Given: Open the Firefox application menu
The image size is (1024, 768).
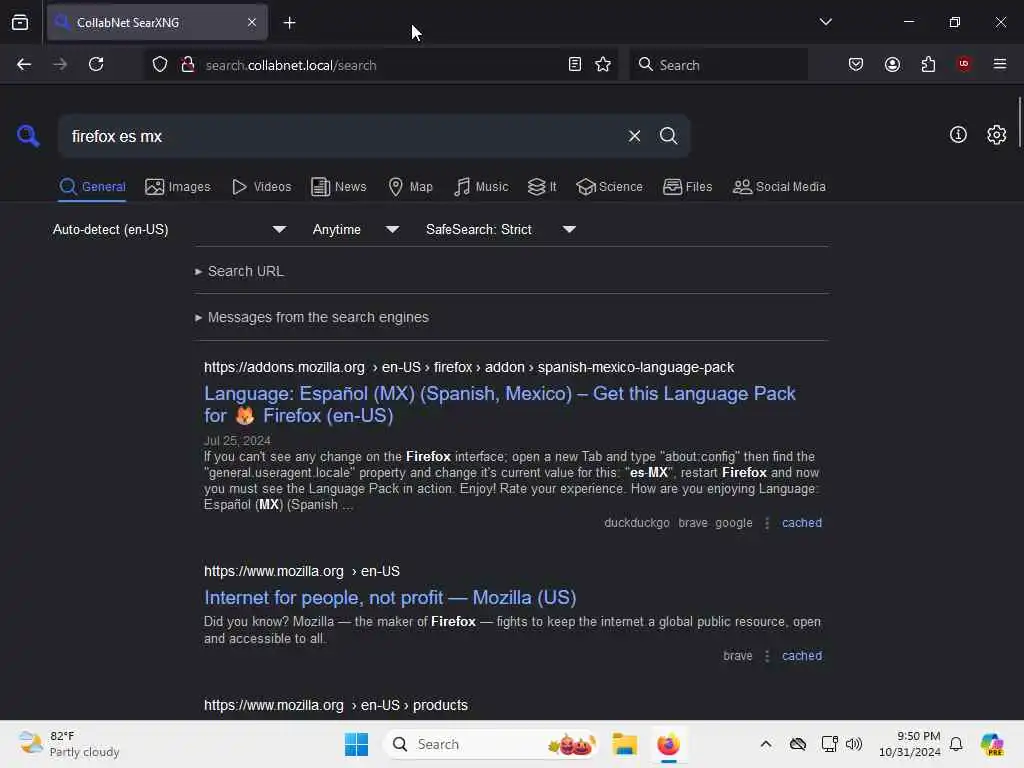Looking at the screenshot, I should (x=999, y=64).
